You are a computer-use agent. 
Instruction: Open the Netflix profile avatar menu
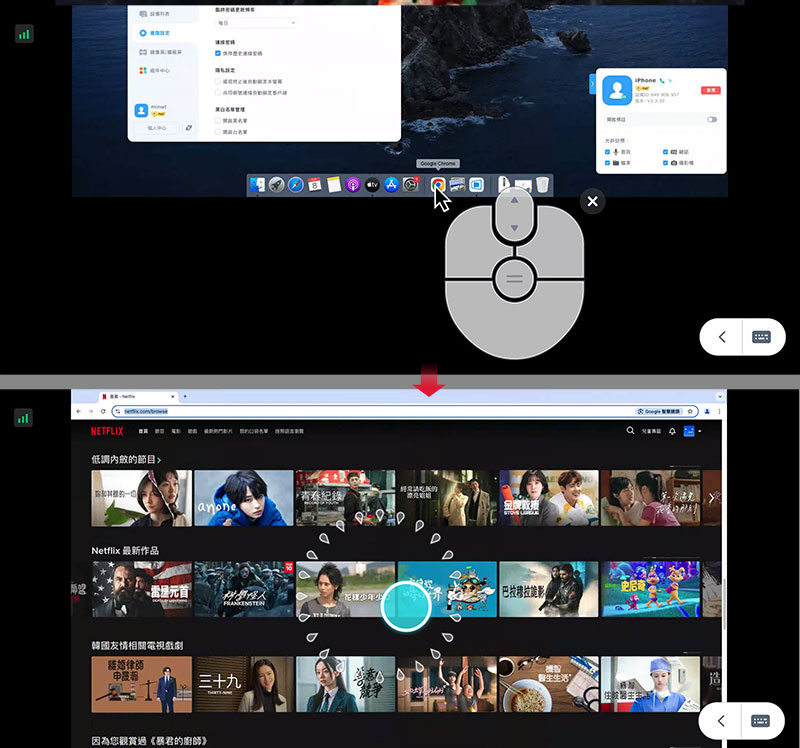[x=688, y=431]
